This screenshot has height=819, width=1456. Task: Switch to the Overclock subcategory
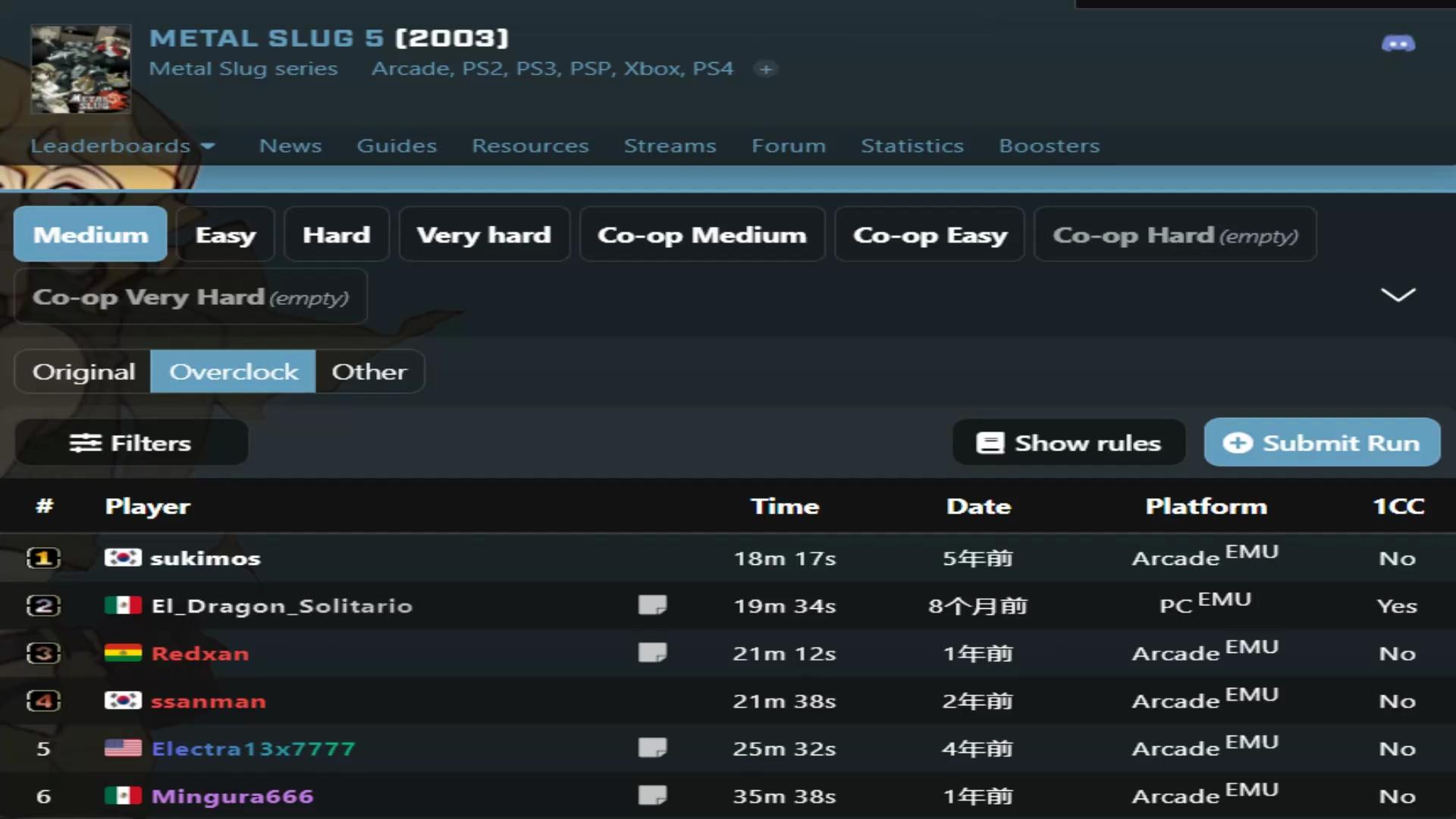(x=234, y=372)
